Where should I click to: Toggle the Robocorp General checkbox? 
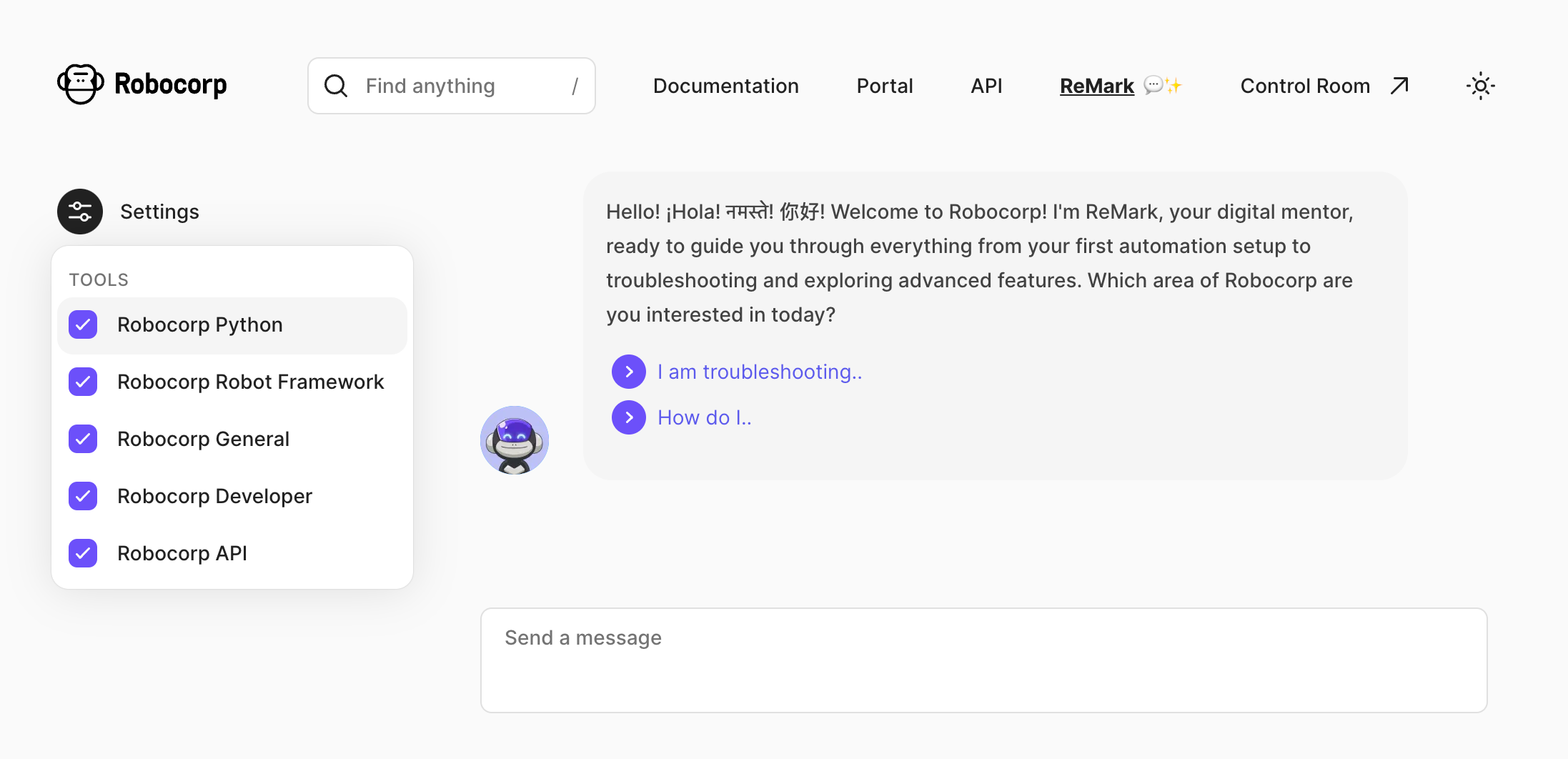click(83, 439)
